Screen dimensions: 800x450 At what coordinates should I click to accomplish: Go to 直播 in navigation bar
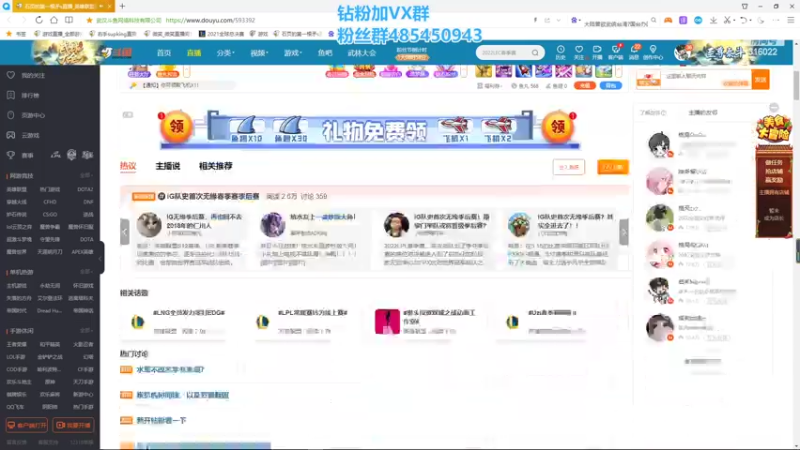point(194,53)
